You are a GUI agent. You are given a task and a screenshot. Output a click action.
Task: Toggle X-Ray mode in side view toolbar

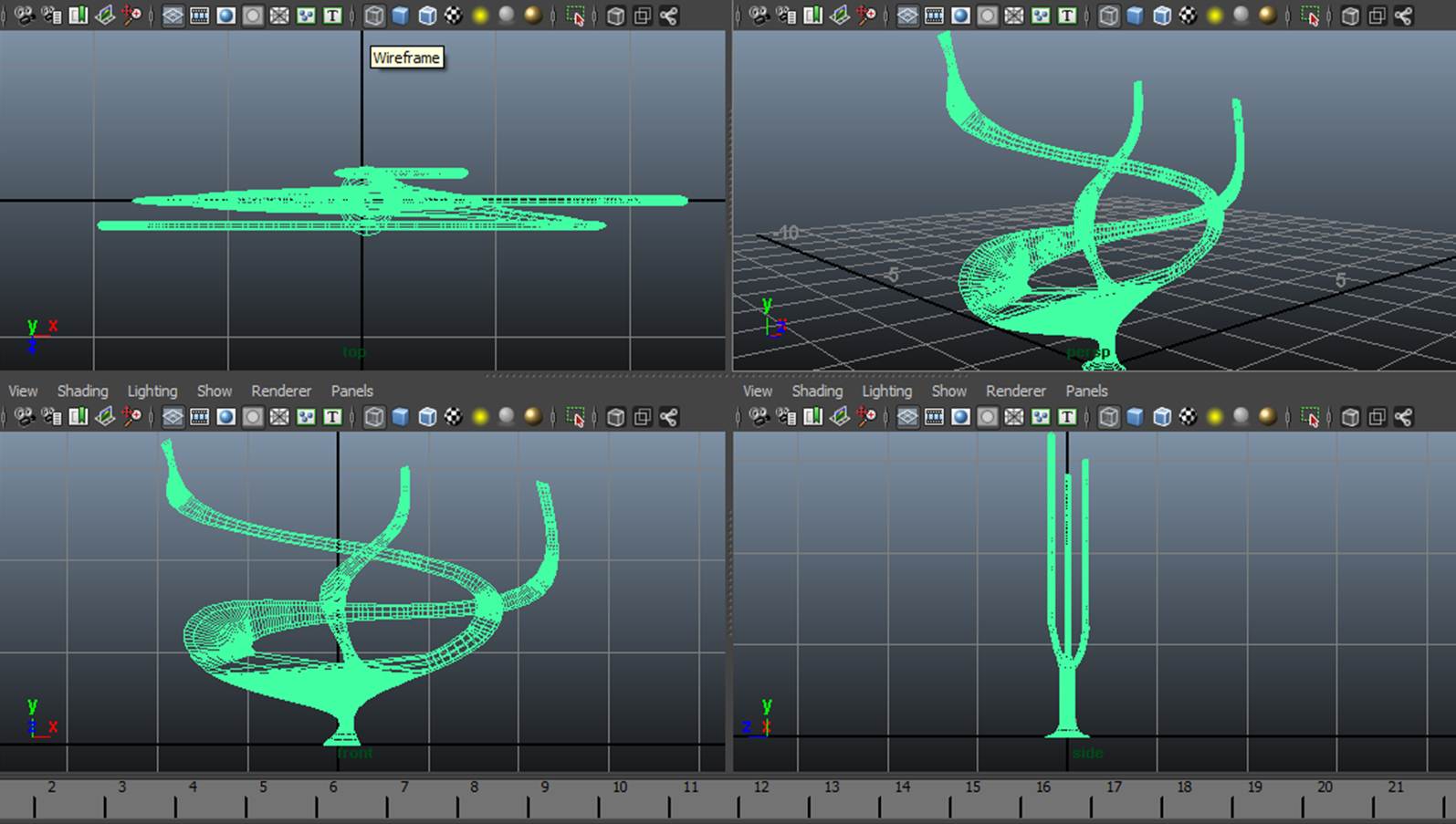coord(1350,417)
